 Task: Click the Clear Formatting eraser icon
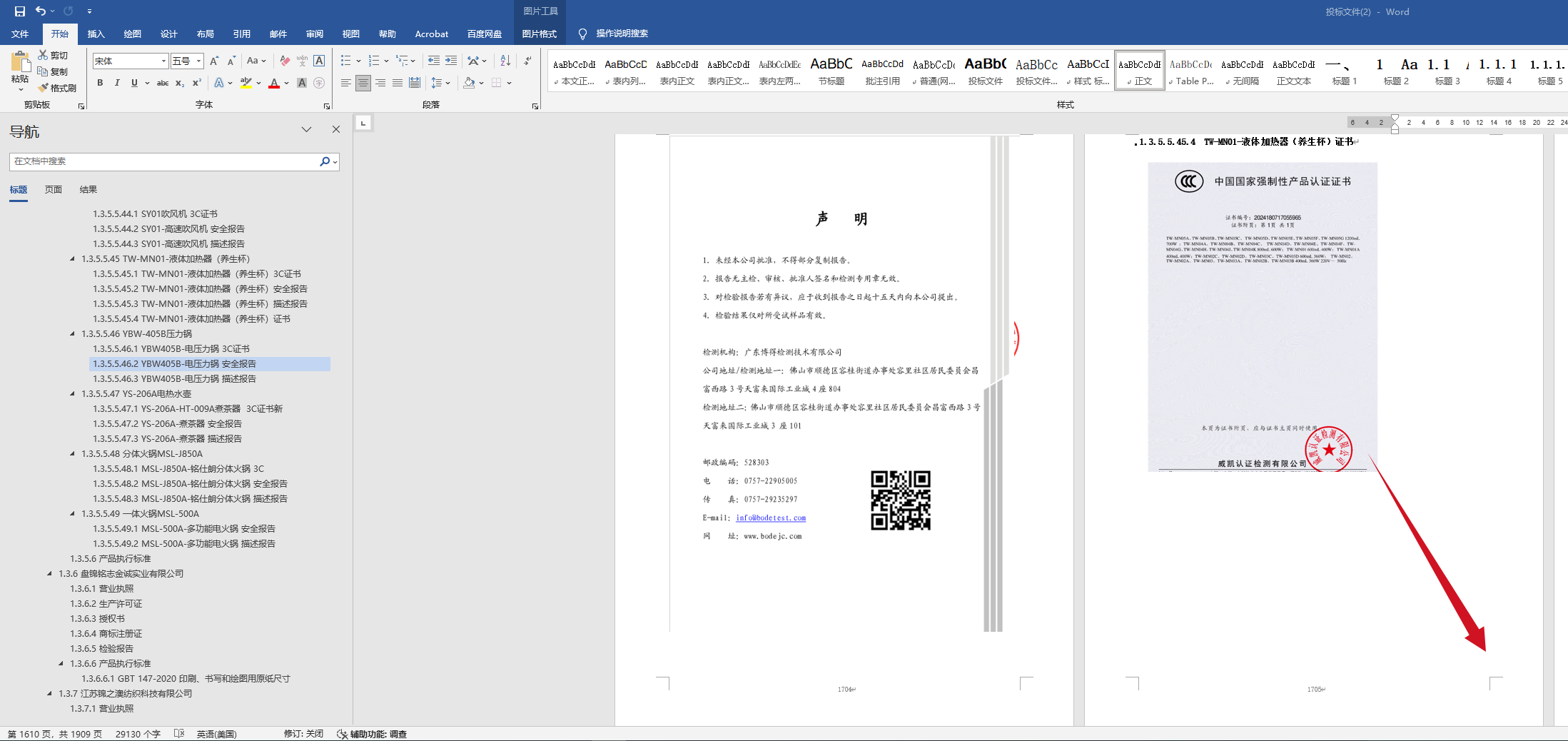[x=285, y=61]
